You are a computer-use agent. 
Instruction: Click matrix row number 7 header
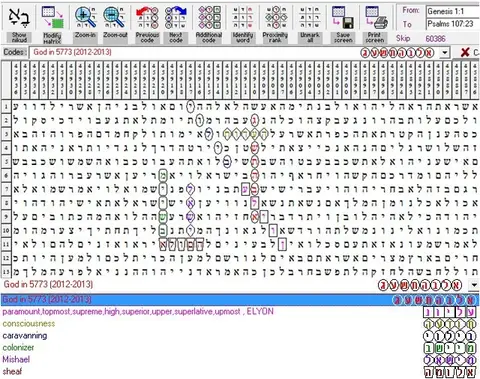6,189
